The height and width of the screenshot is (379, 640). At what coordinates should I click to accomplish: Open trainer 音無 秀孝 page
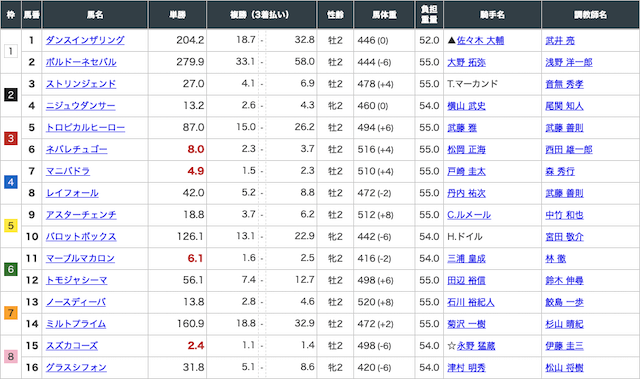(x=564, y=84)
